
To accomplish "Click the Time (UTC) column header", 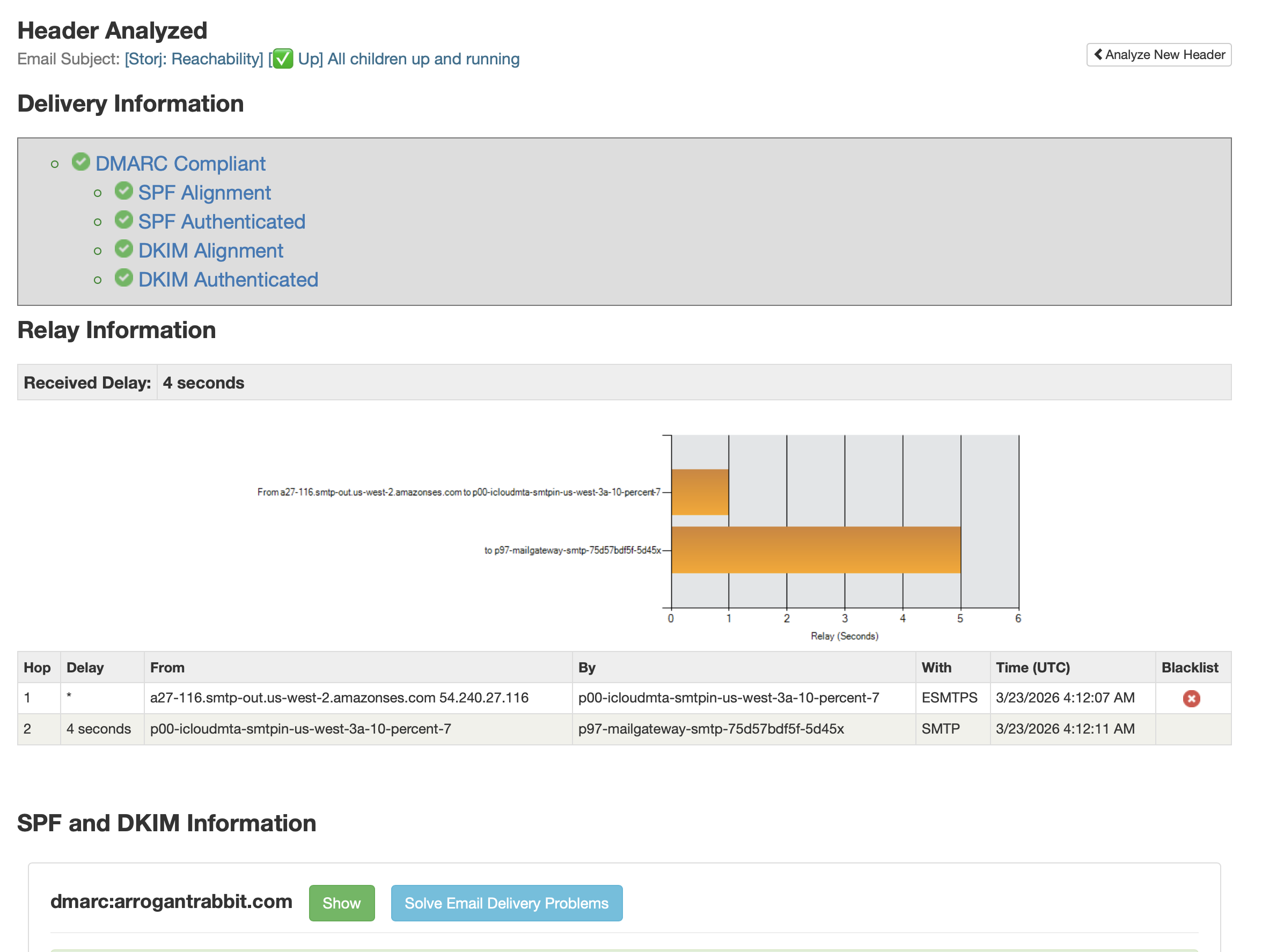I will click(x=1032, y=667).
